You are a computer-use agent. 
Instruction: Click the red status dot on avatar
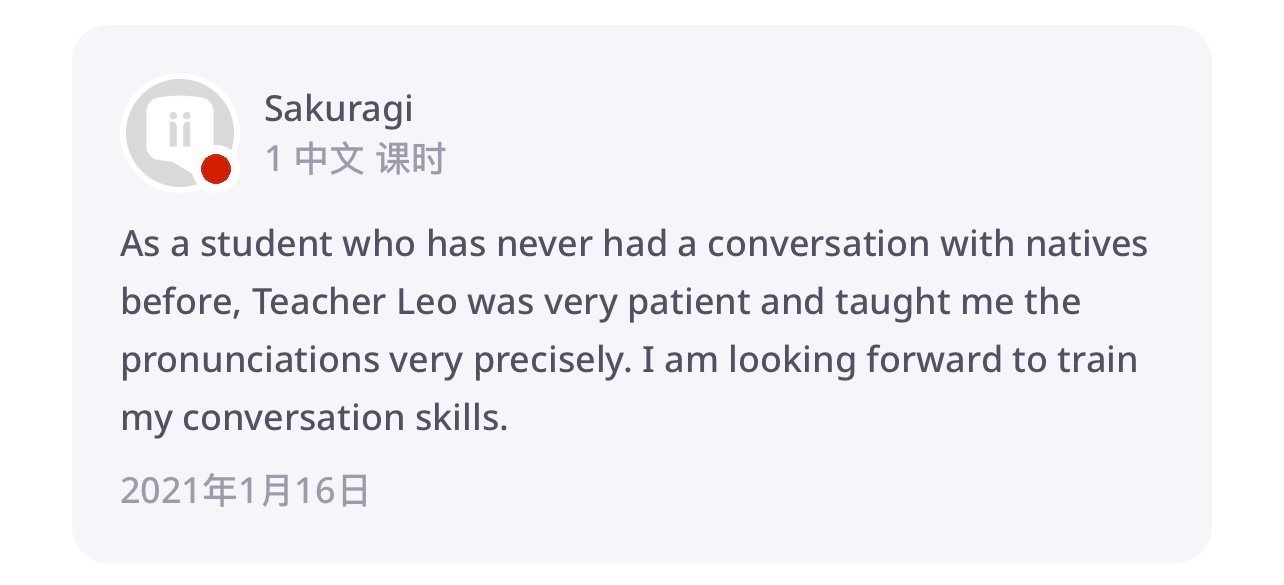[x=215, y=169]
